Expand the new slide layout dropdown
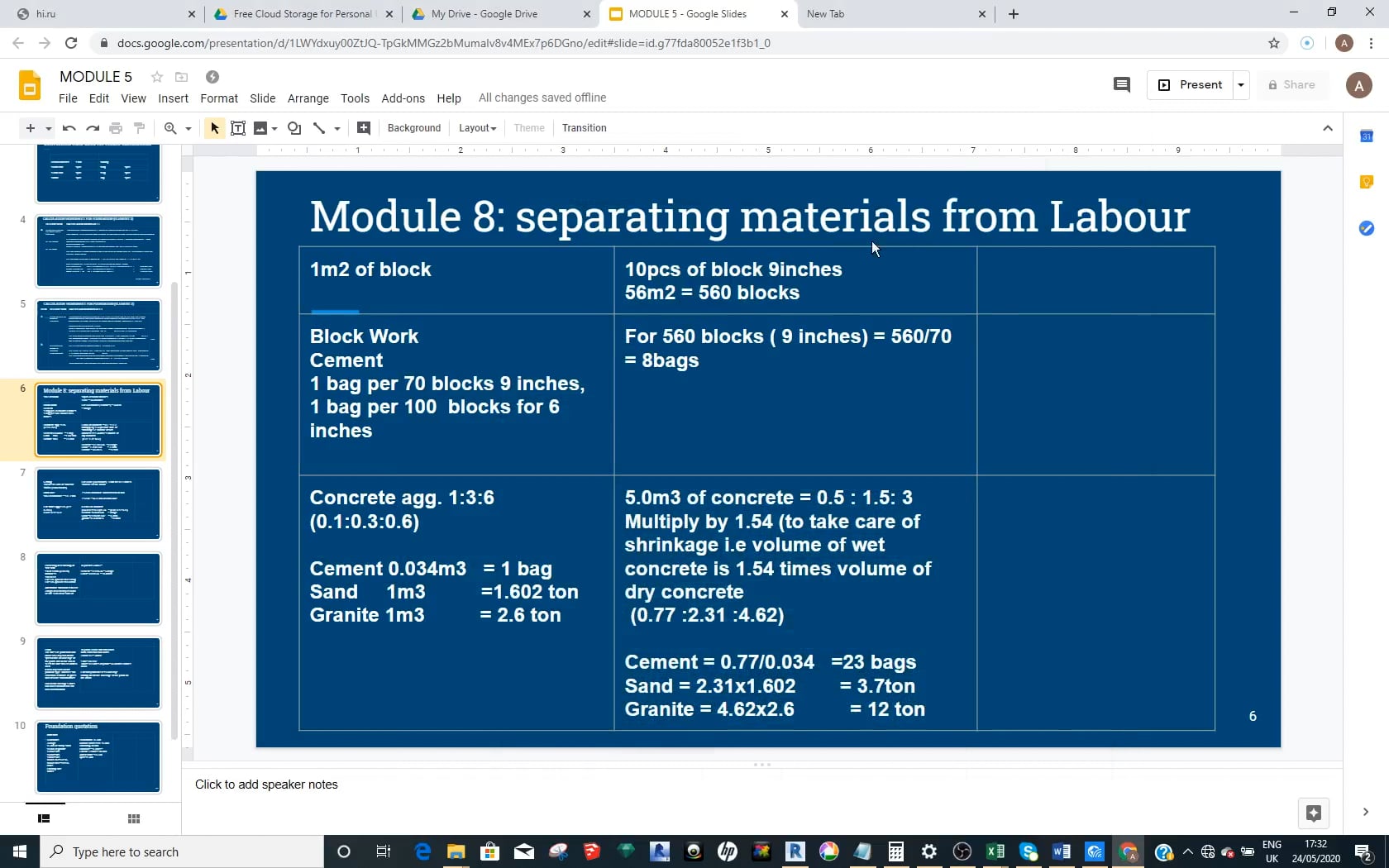The width and height of the screenshot is (1389, 868). click(49, 128)
